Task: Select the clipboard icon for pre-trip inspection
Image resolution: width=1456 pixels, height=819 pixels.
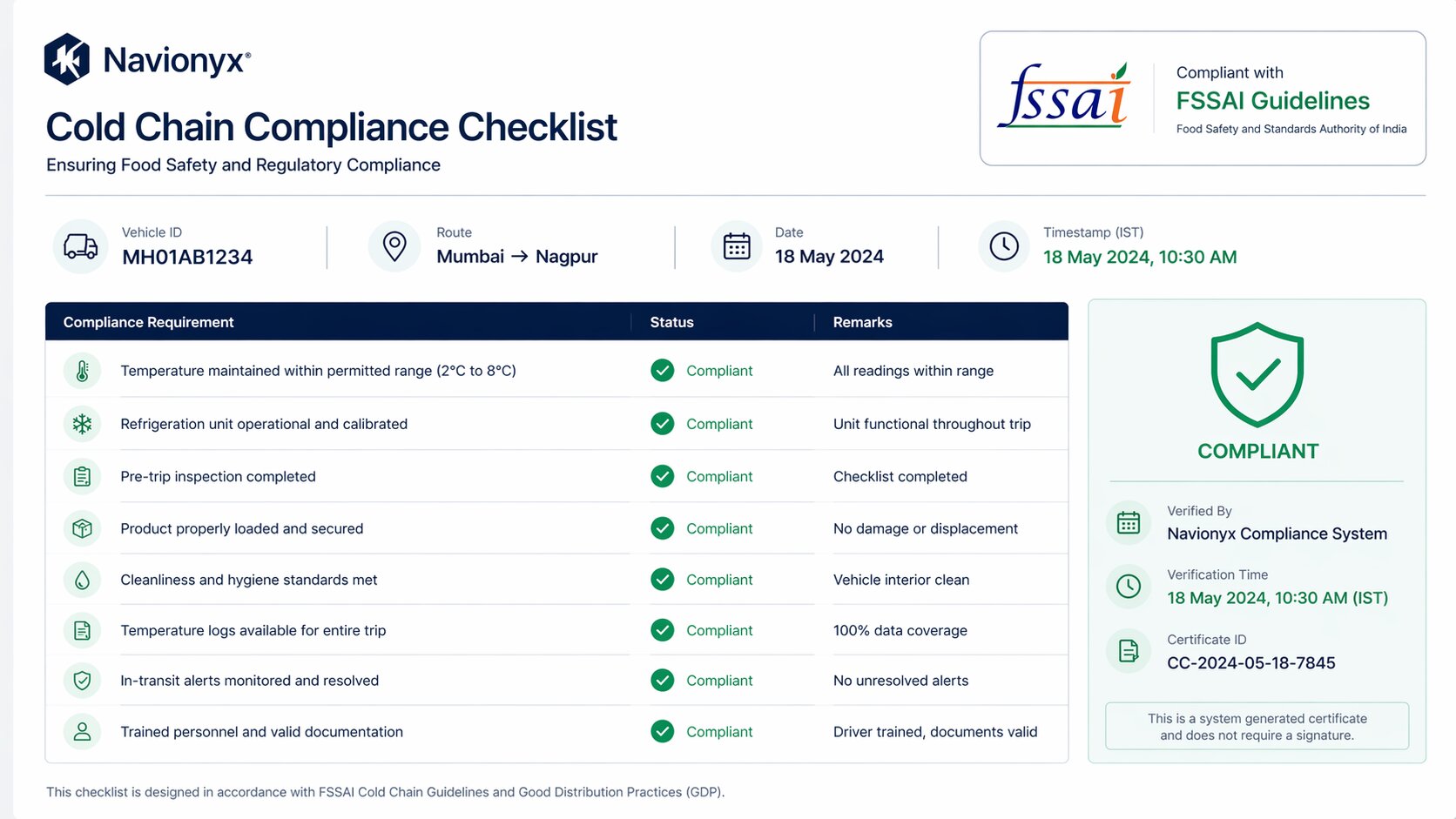Action: click(x=82, y=476)
